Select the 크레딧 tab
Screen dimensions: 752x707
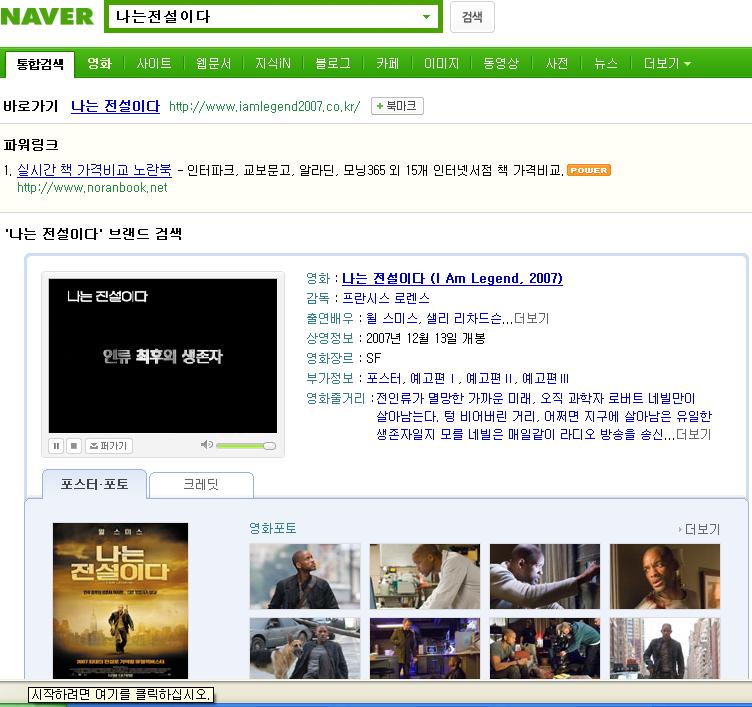click(x=200, y=485)
